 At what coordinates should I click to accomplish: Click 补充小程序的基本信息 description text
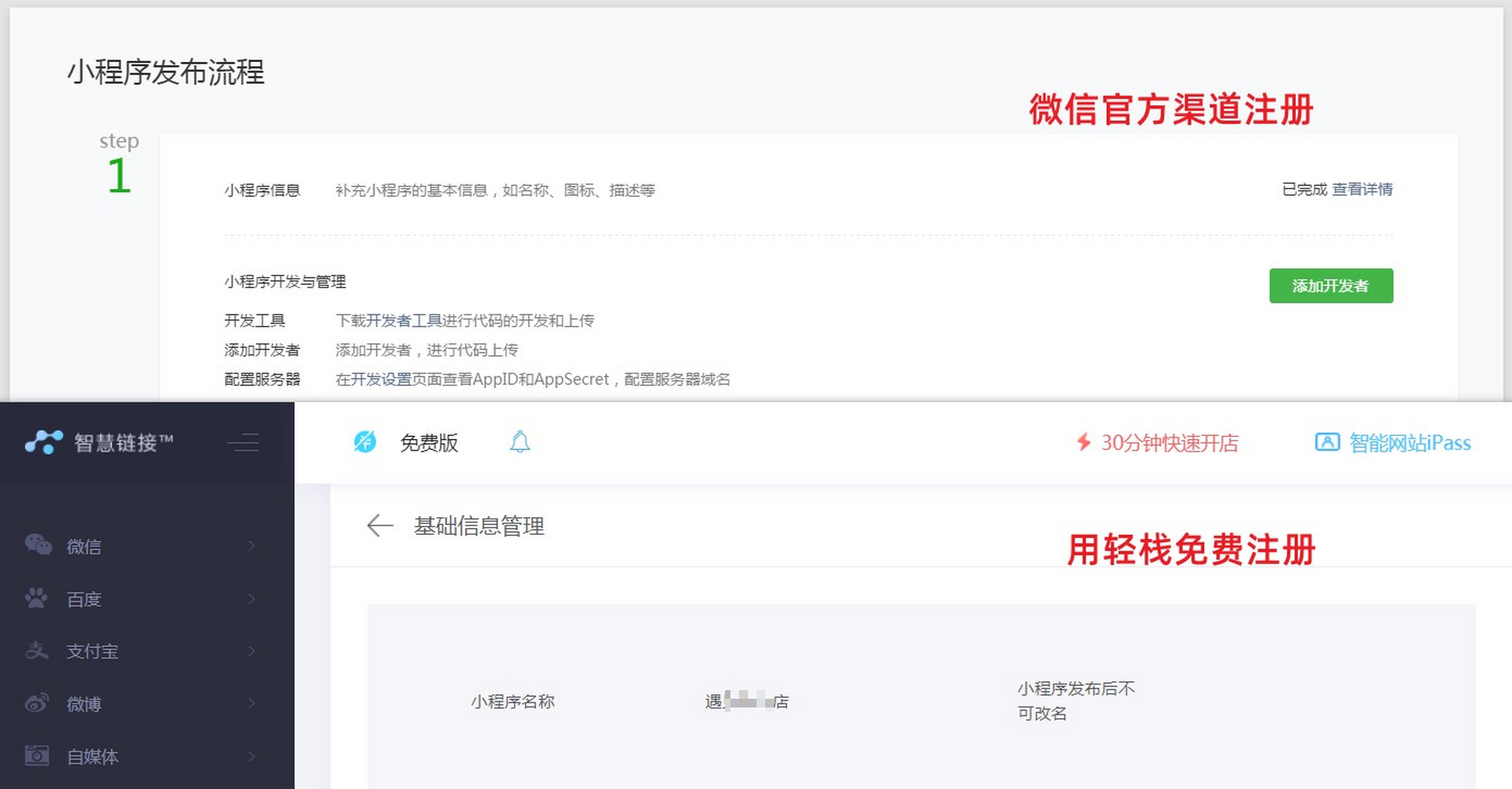495,190
